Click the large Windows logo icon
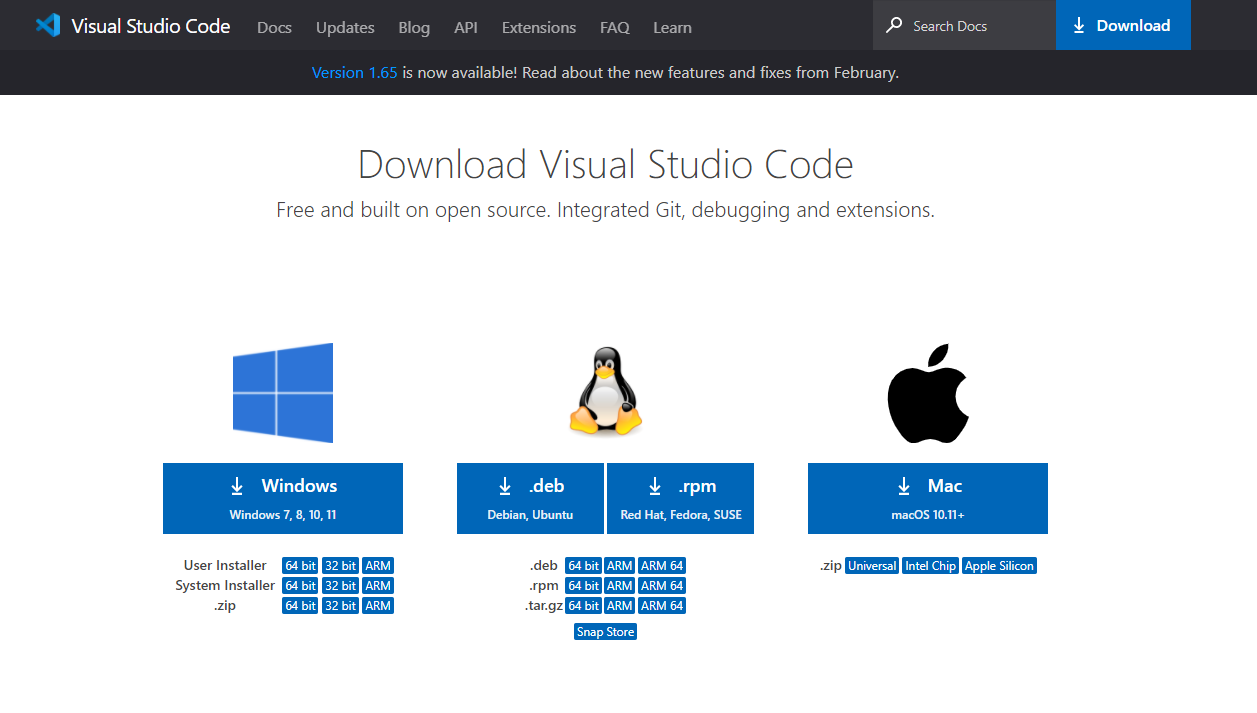The image size is (1257, 713). [x=283, y=393]
